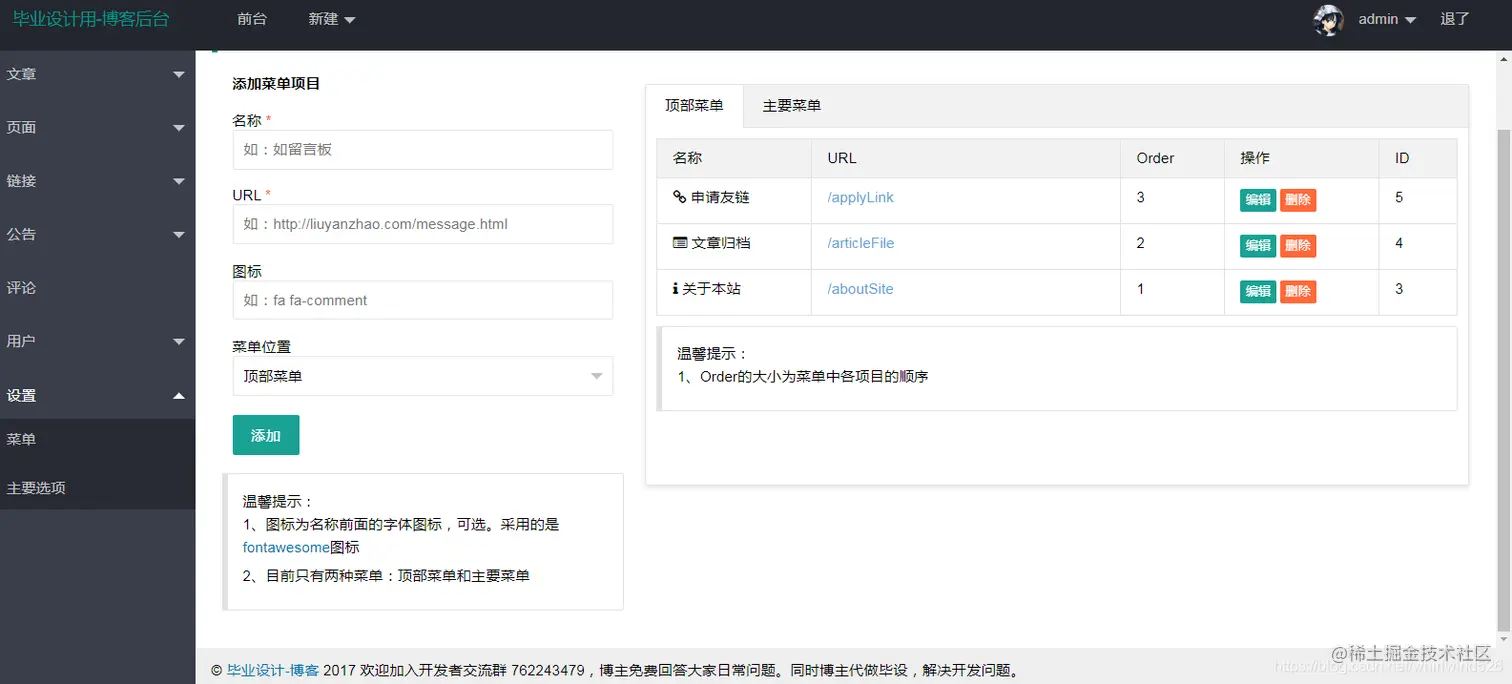Open the 菜单位置 select box
The image size is (1512, 684).
coord(422,376)
